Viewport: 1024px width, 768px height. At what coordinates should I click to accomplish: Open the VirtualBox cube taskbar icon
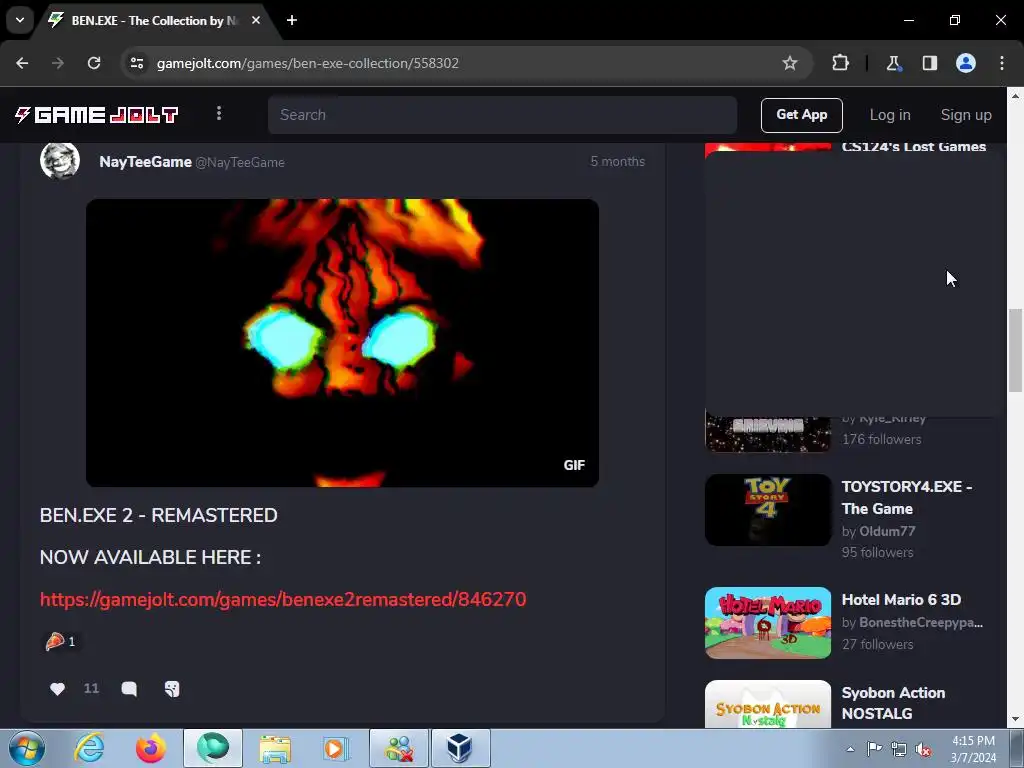click(x=460, y=748)
